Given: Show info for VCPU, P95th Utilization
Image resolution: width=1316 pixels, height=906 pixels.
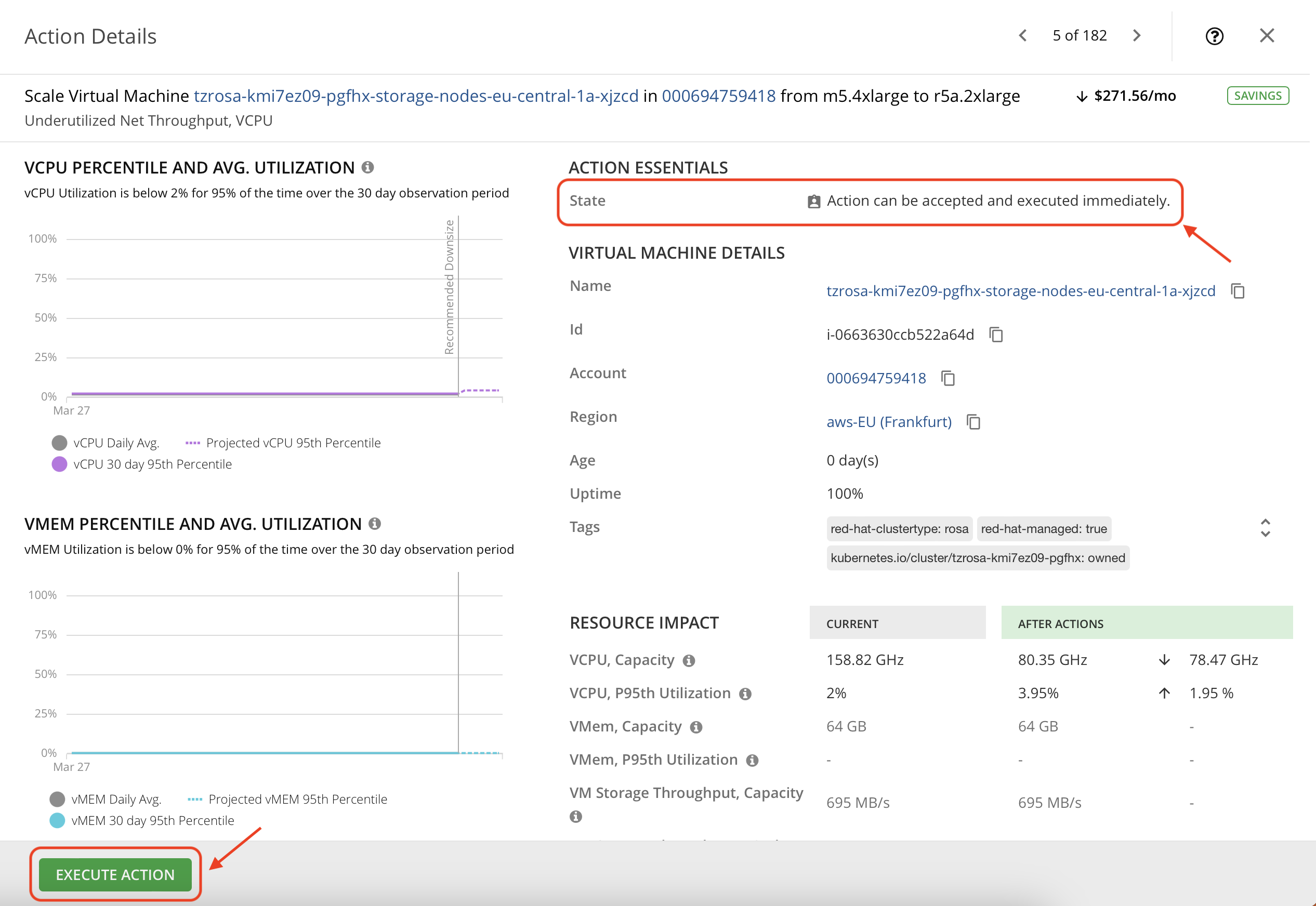Looking at the screenshot, I should click(x=745, y=694).
